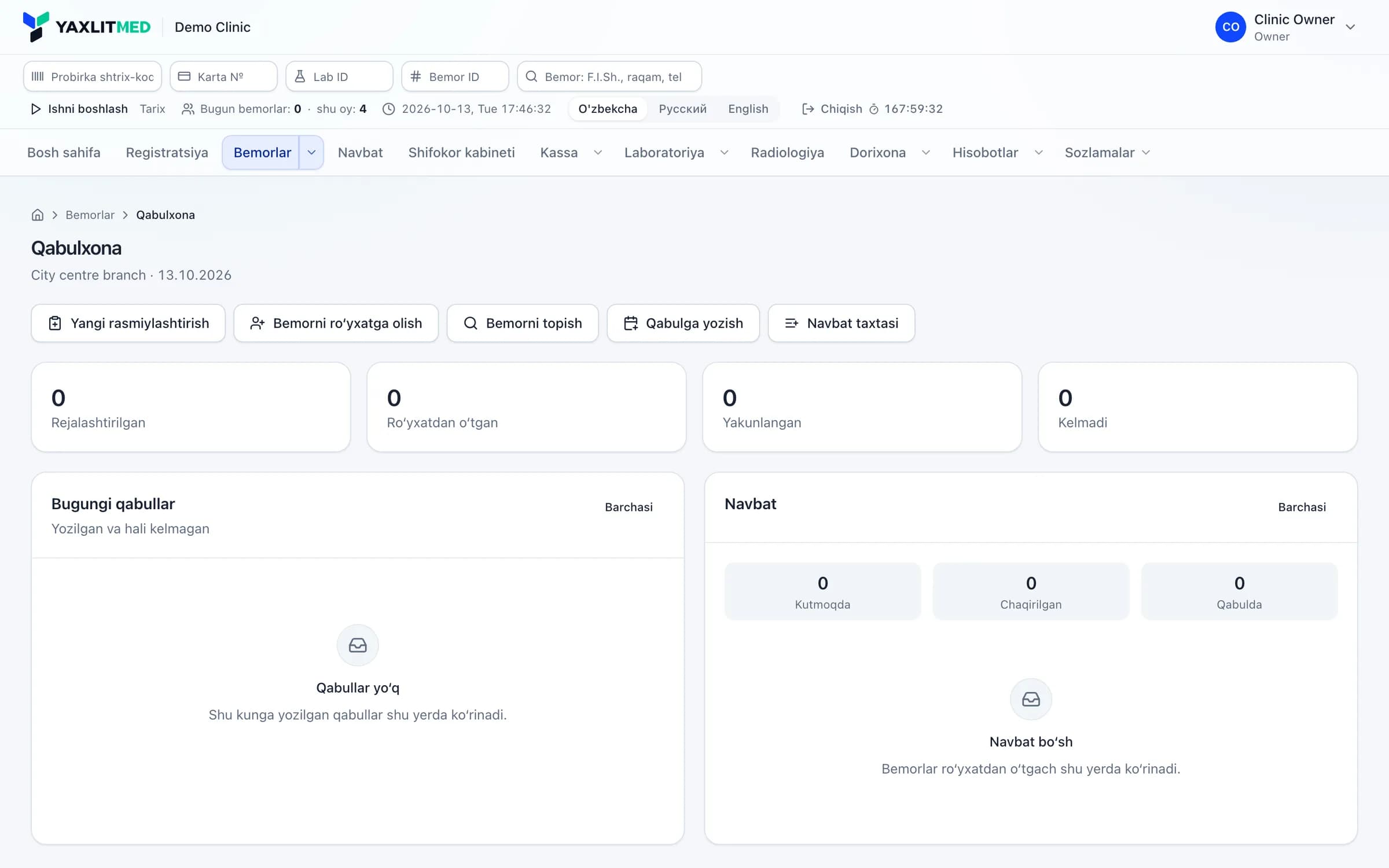Switch language to O'zbekcha
This screenshot has height=868, width=1389.
608,109
